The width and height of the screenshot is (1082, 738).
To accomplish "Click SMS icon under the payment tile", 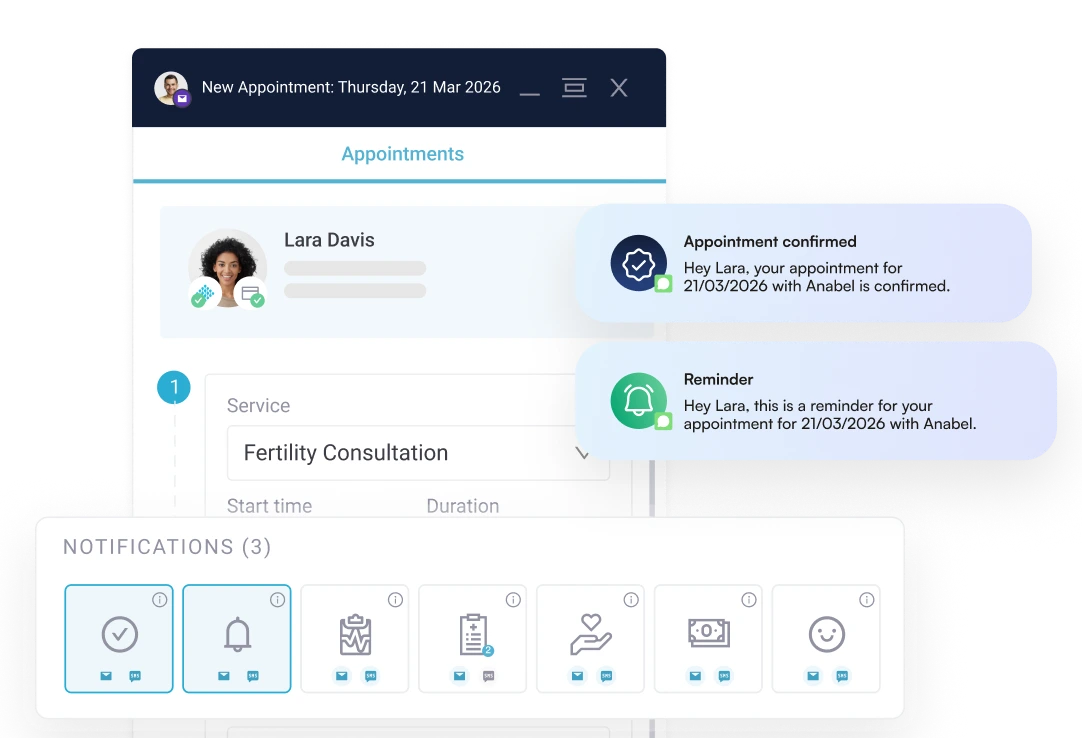I will [x=725, y=676].
